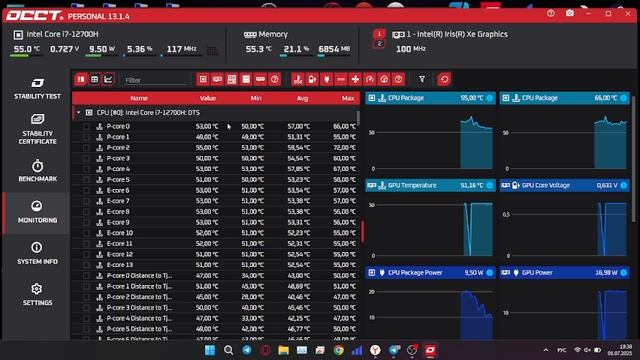Switch to the graph-only view icon

tap(108, 80)
